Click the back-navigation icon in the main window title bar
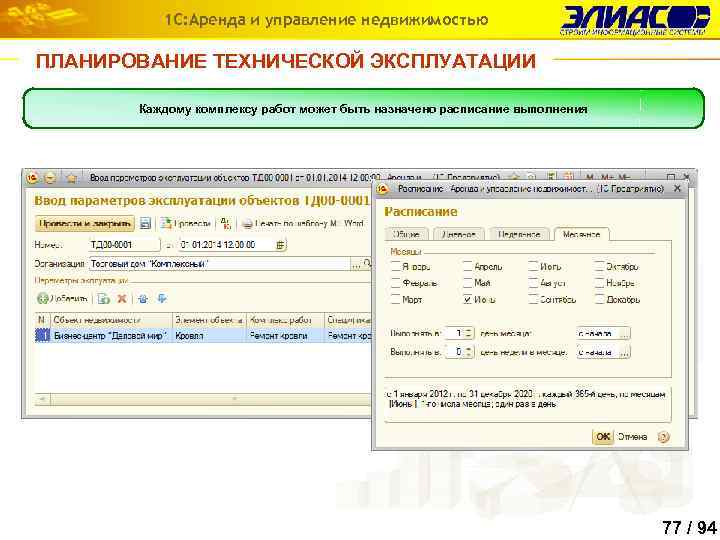This screenshot has height=540, width=720. point(50,178)
